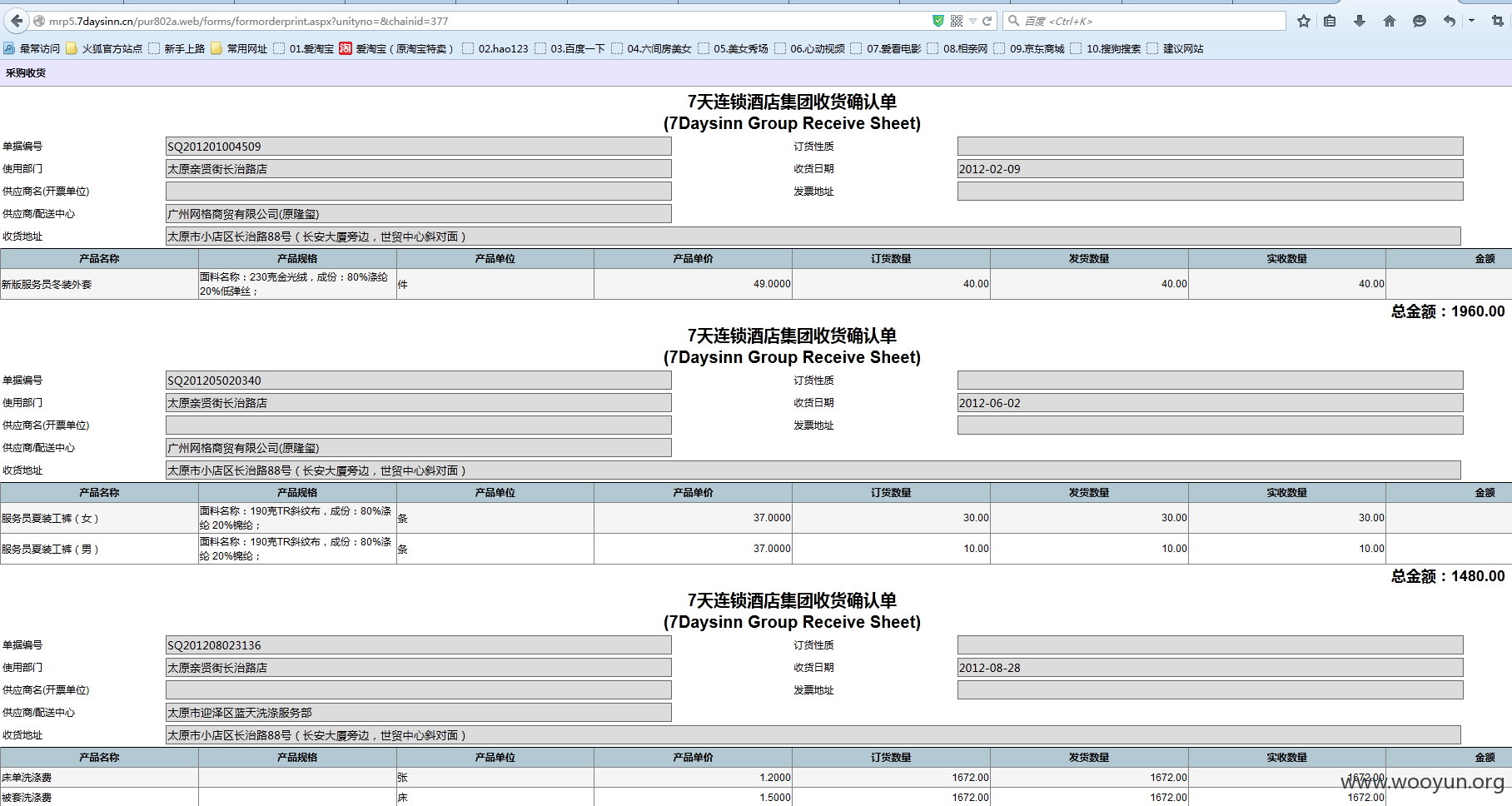Open the bookmarks list clipboard icon
The image size is (1512, 806).
1330,21
